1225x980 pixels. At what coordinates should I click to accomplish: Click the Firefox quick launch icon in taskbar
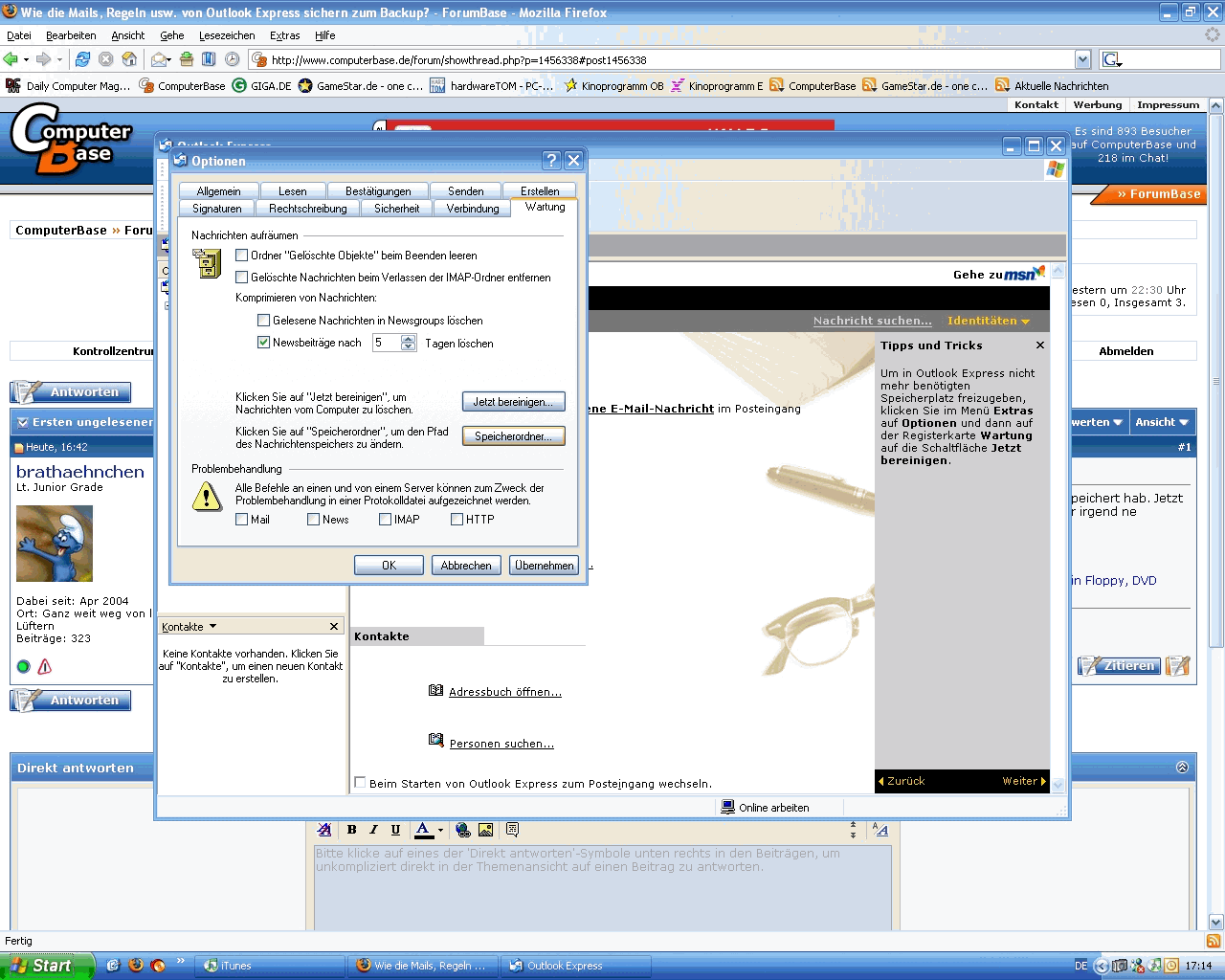136,965
